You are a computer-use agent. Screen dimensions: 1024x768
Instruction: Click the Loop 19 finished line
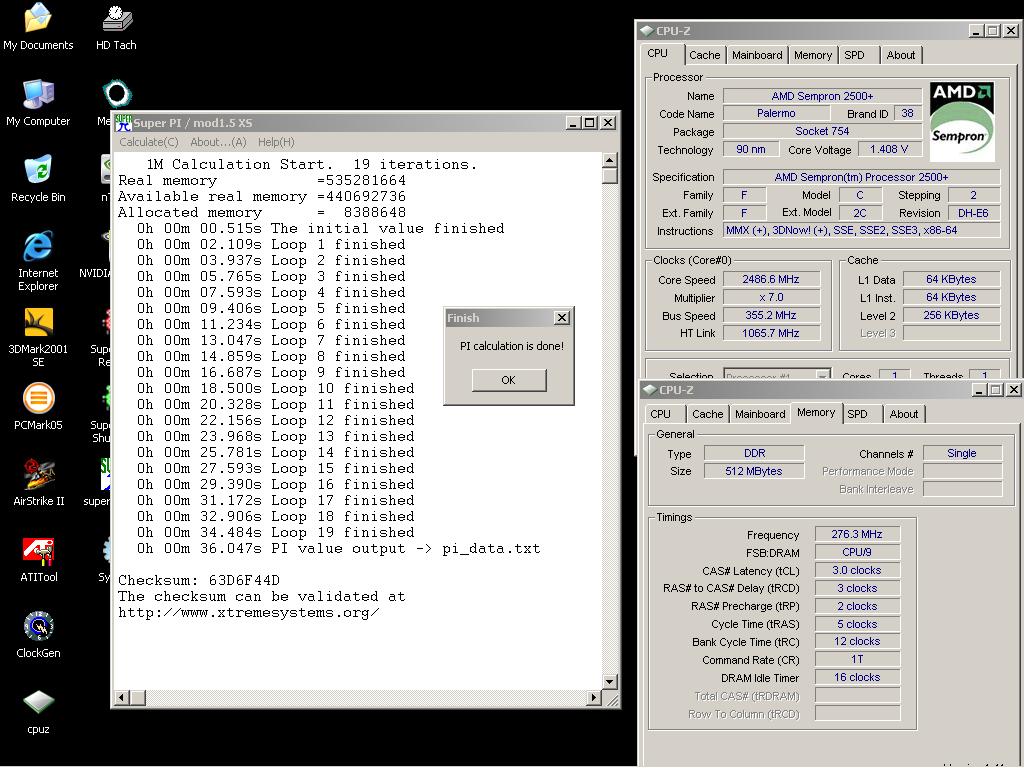coord(276,532)
